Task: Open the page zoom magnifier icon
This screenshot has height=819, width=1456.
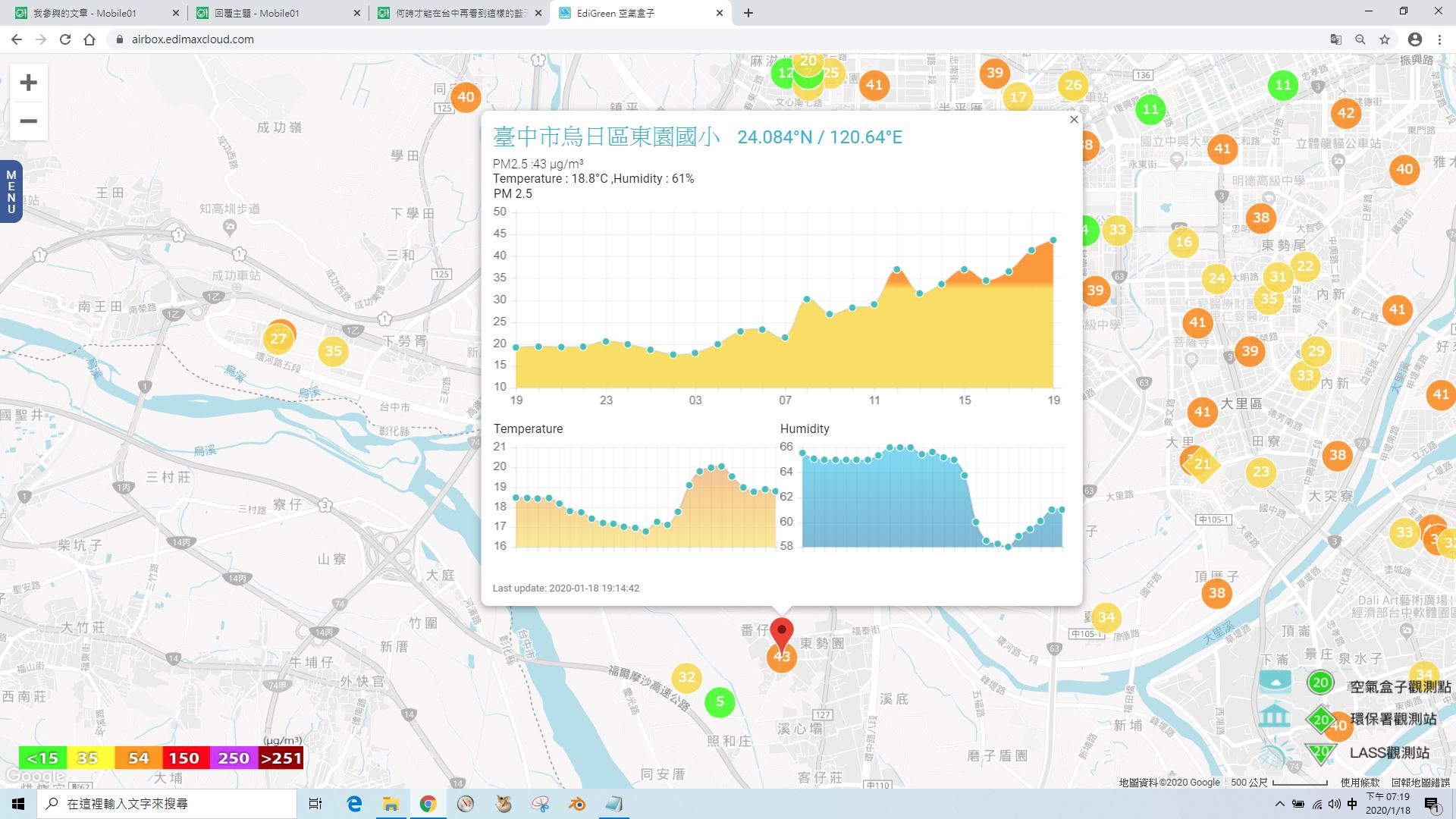Action: click(x=1360, y=39)
